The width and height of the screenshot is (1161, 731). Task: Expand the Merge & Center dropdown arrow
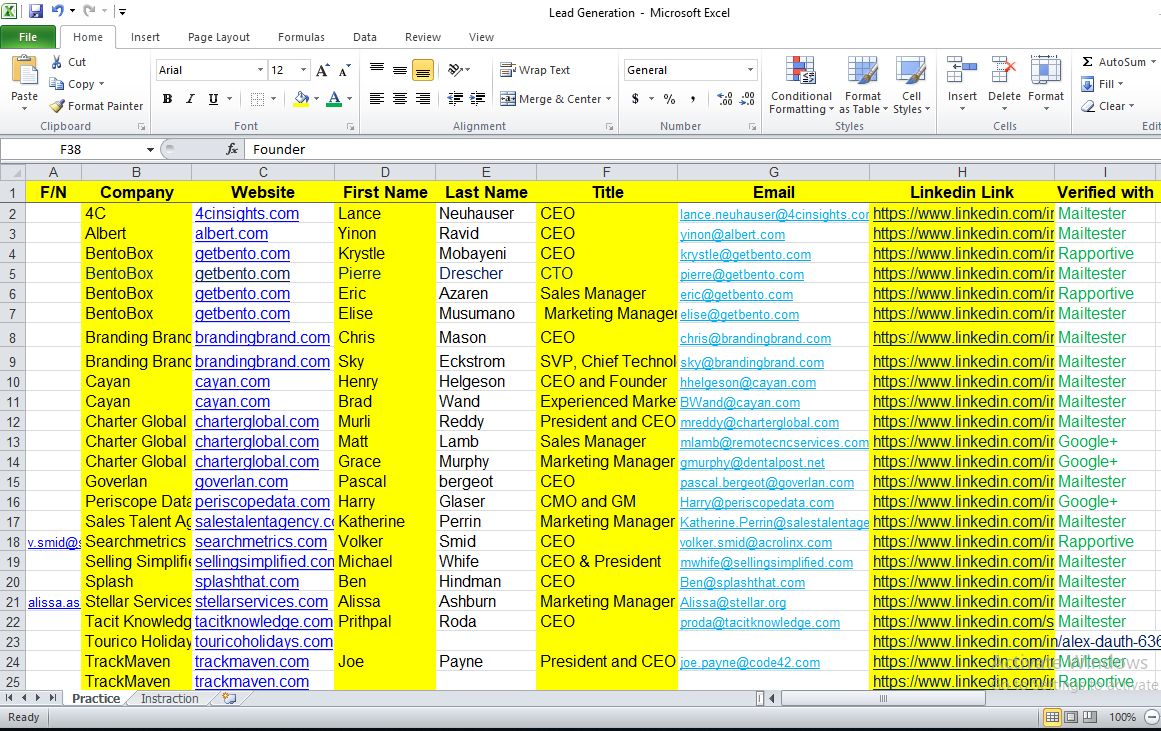(609, 99)
